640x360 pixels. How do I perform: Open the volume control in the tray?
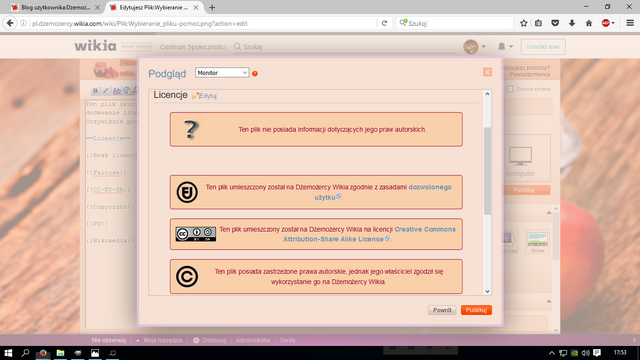(586, 353)
